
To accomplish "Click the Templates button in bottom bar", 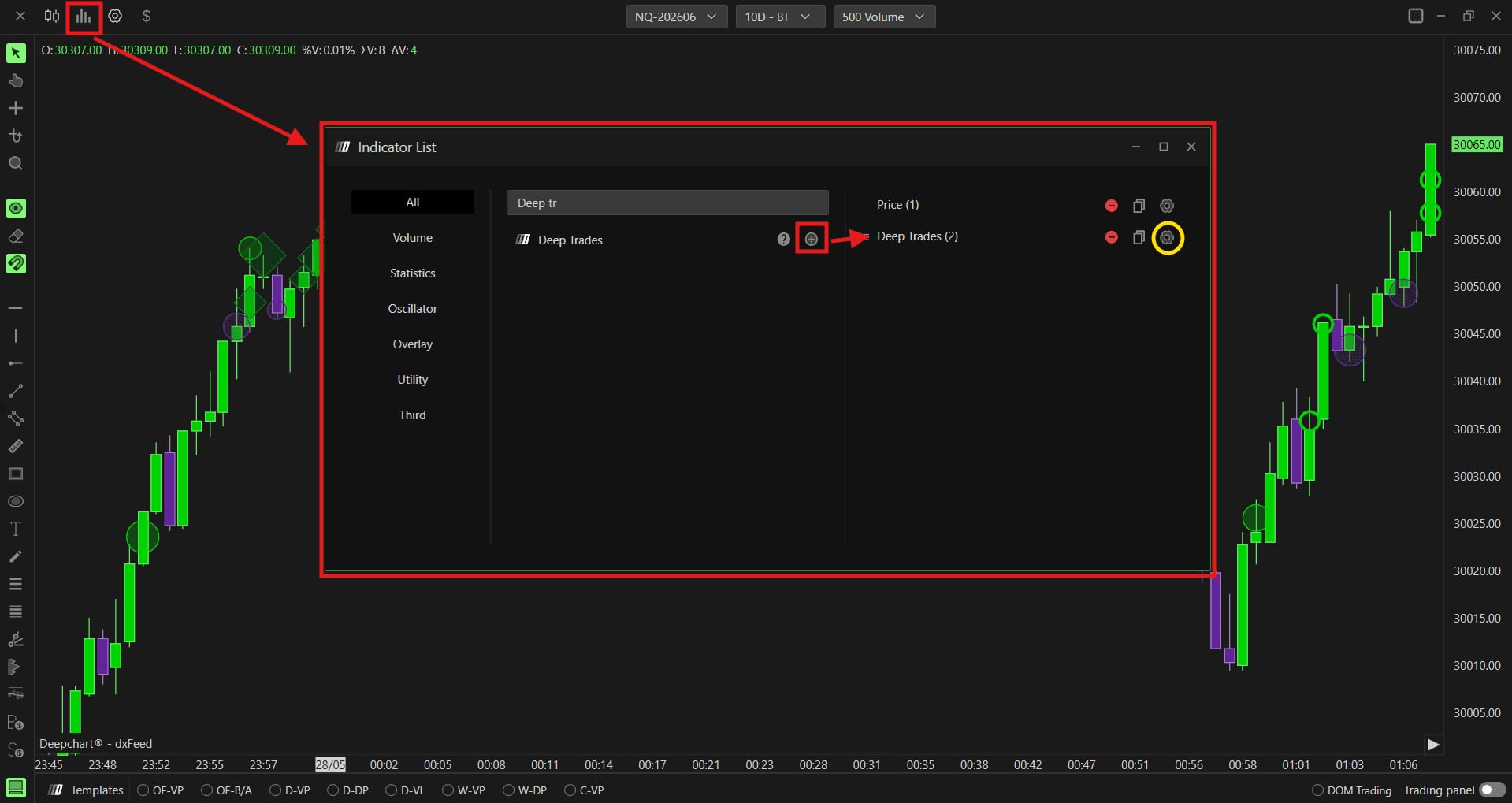I will tap(87, 790).
